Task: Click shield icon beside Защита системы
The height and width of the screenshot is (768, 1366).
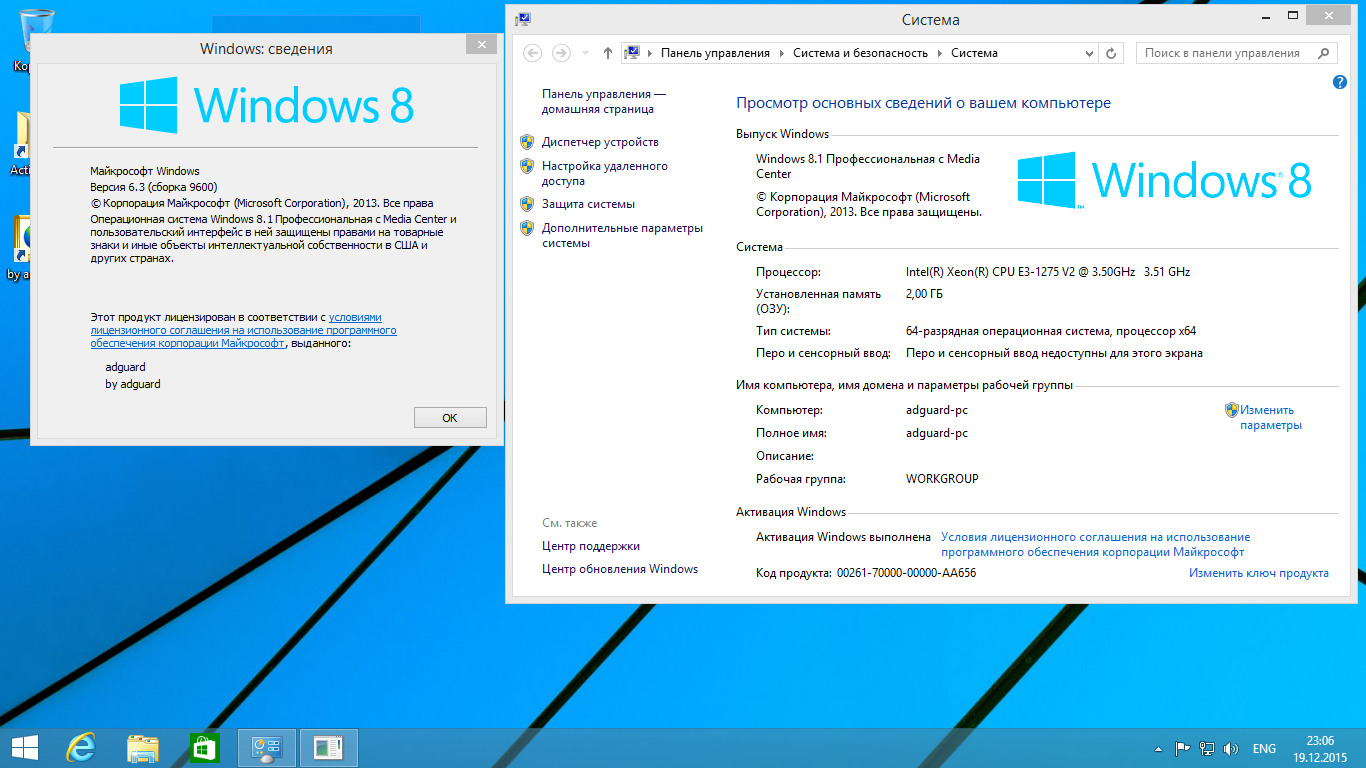Action: point(527,204)
